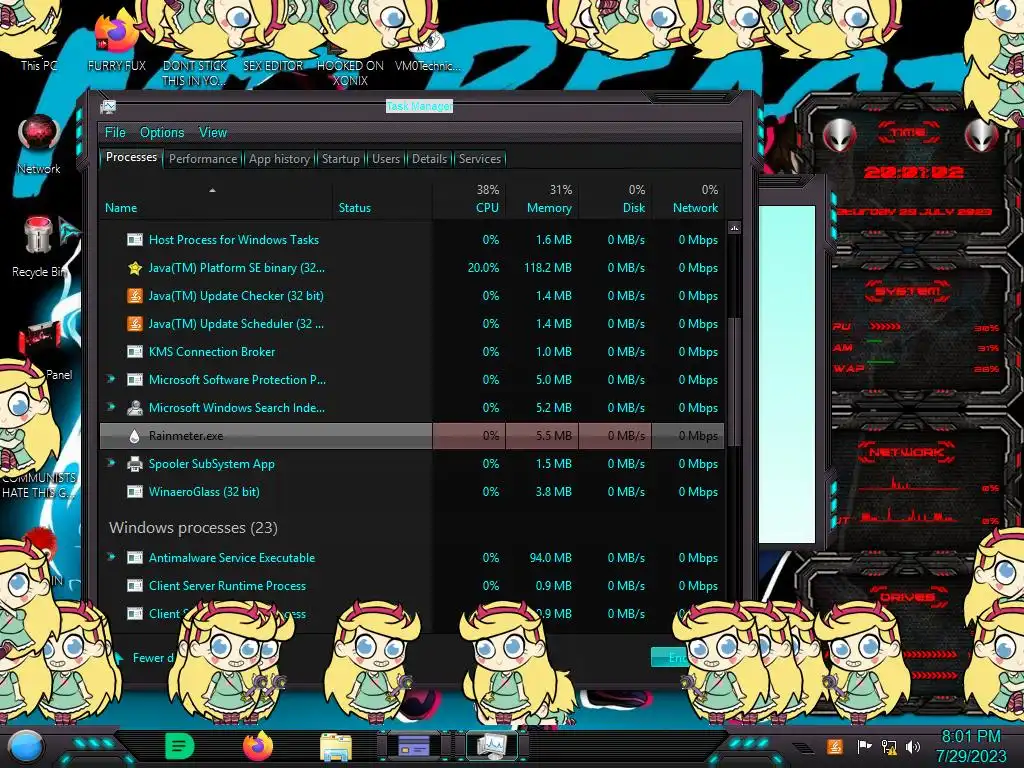Click Java Platform SE binary star icon

click(x=135, y=268)
